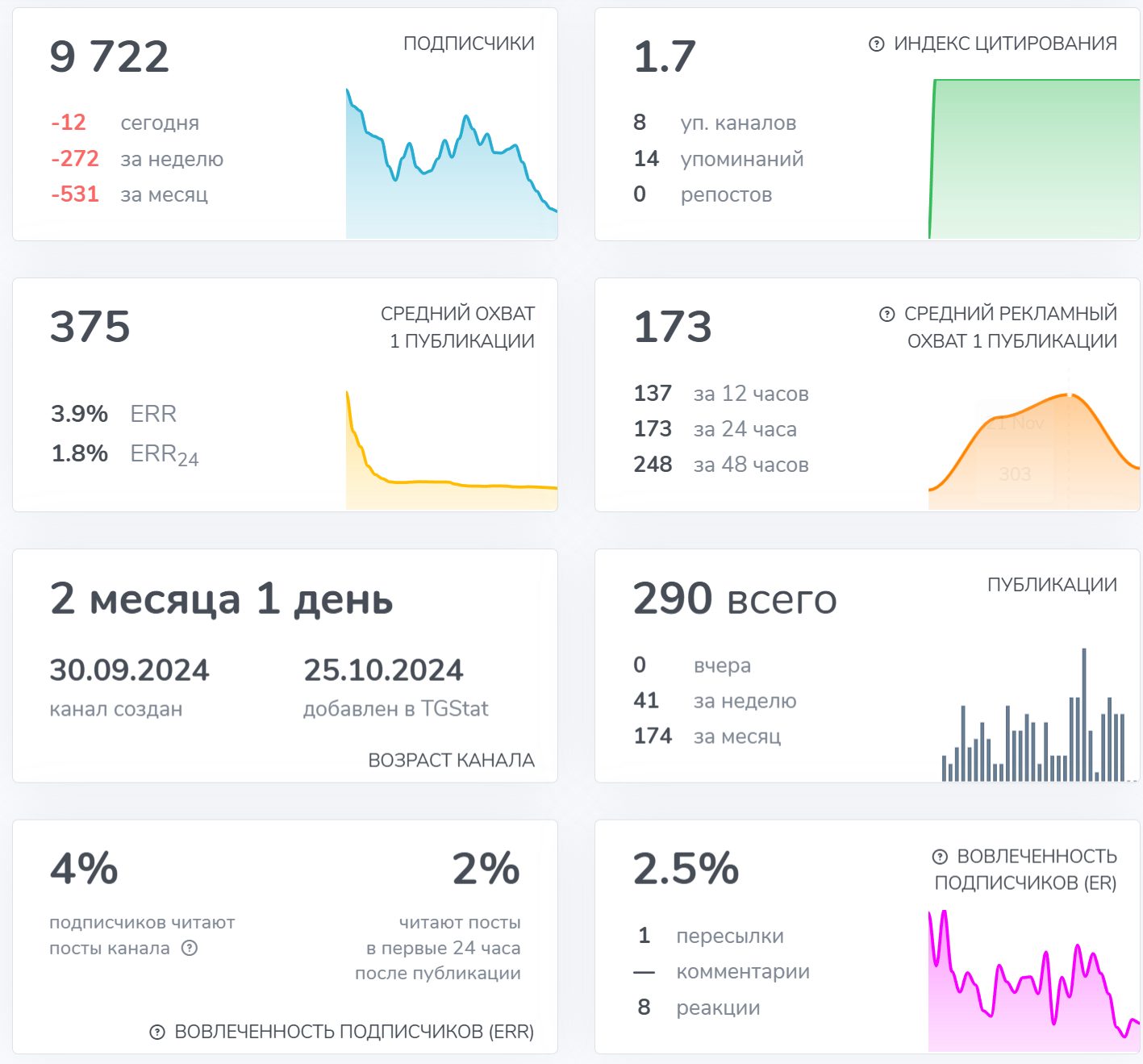Click the вчера publications row
The height and width of the screenshot is (1064, 1143).
tap(692, 666)
